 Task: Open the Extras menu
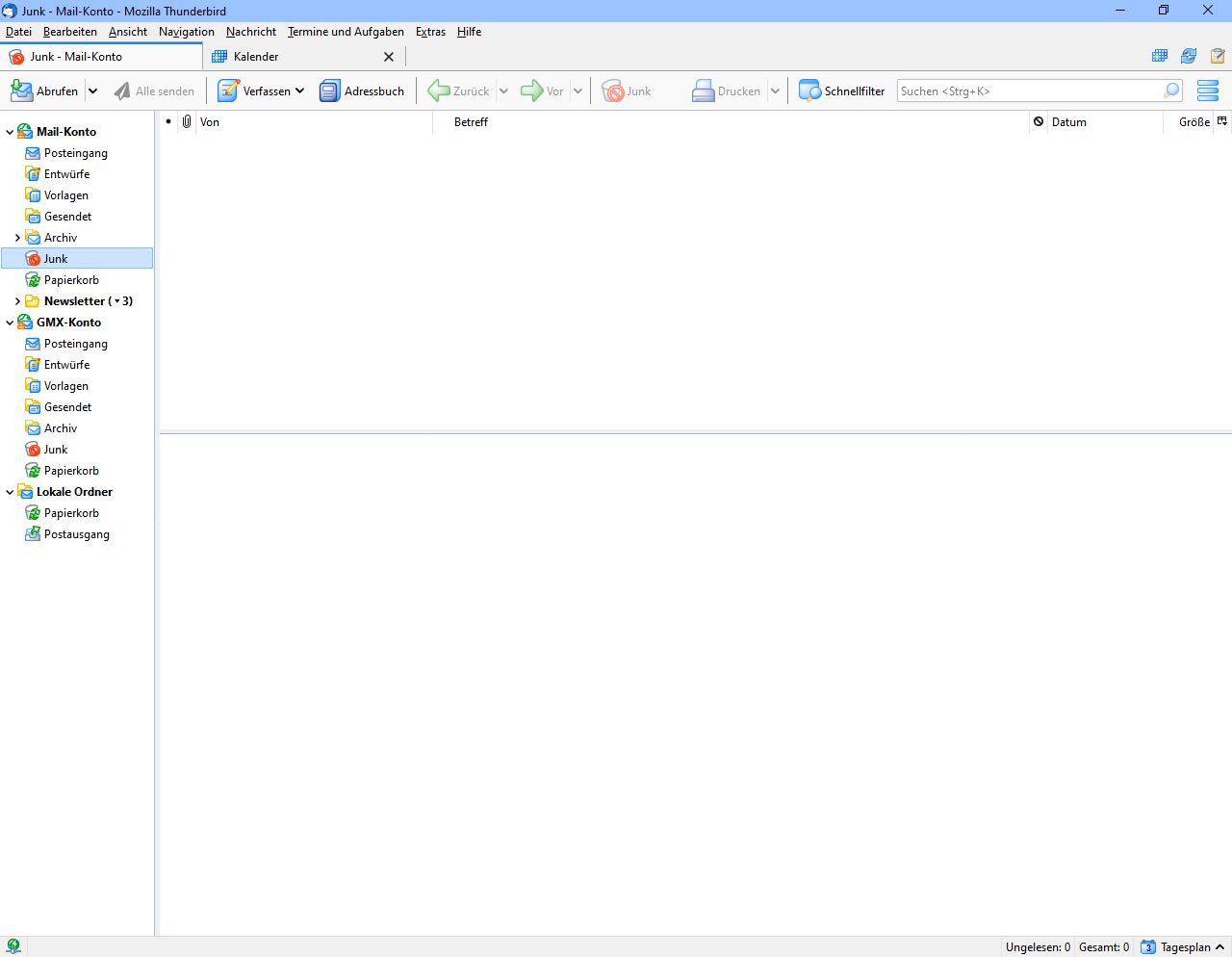click(x=430, y=32)
